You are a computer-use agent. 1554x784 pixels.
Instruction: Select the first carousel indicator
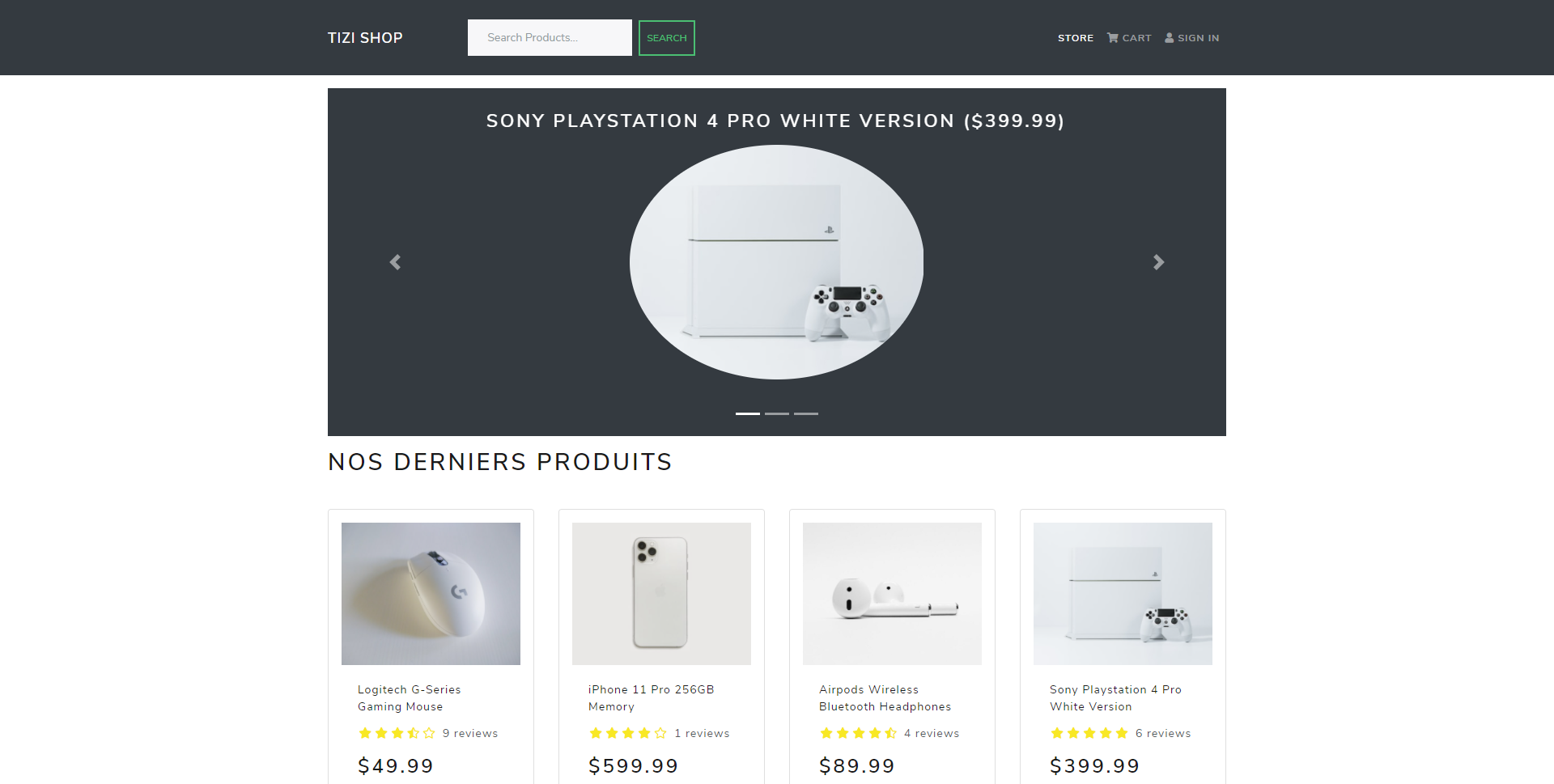pyautogui.click(x=748, y=413)
